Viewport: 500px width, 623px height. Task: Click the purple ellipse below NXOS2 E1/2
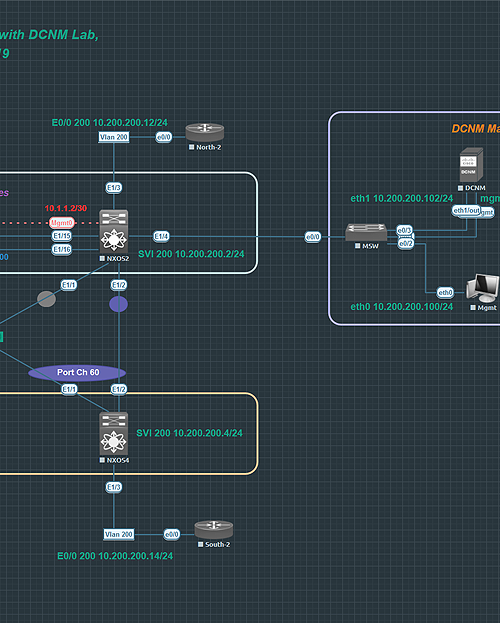coord(118,304)
